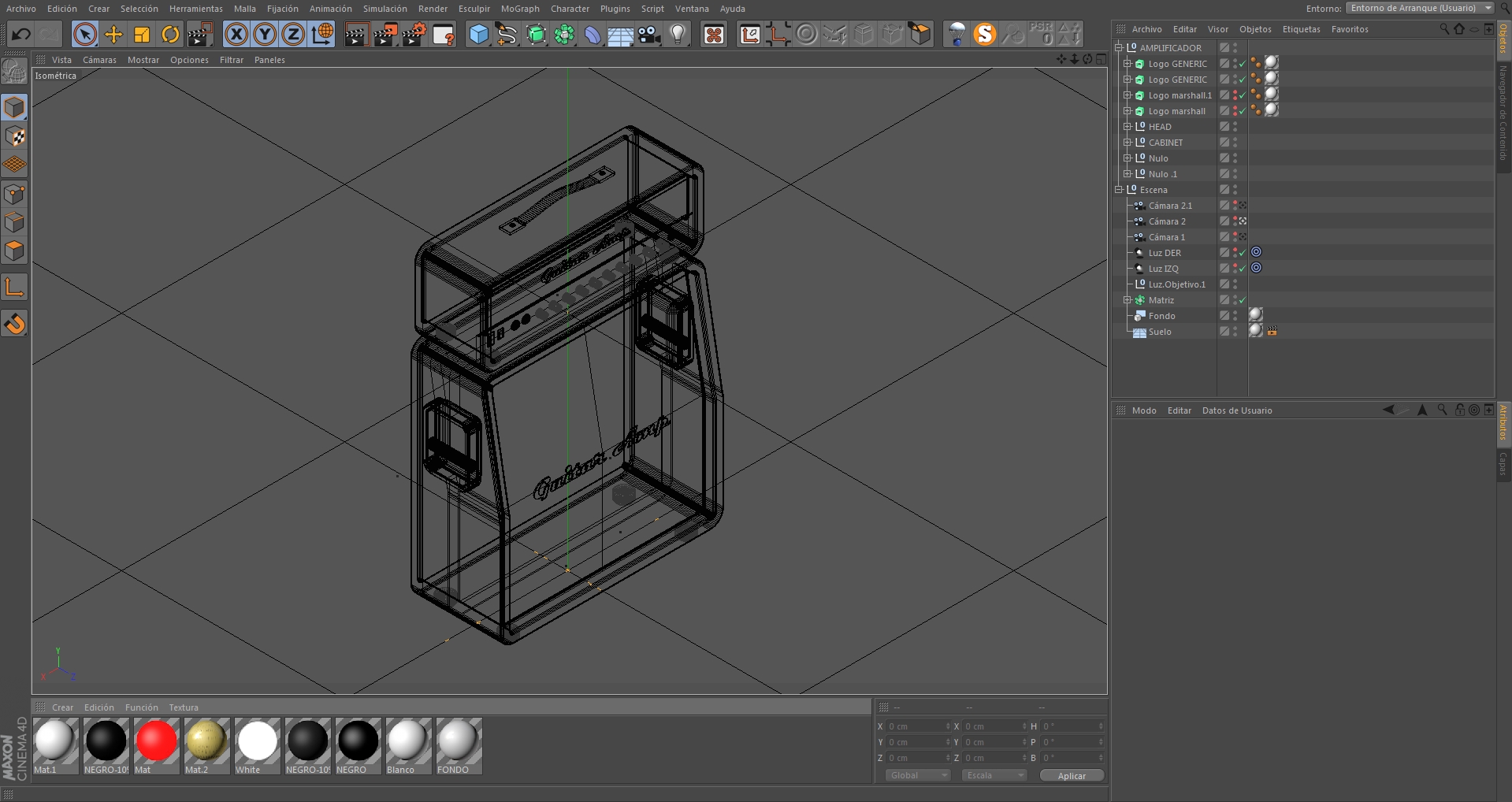Viewport: 1512px width, 802px height.
Task: Expand the CABINET group in object tree
Action: click(1127, 143)
